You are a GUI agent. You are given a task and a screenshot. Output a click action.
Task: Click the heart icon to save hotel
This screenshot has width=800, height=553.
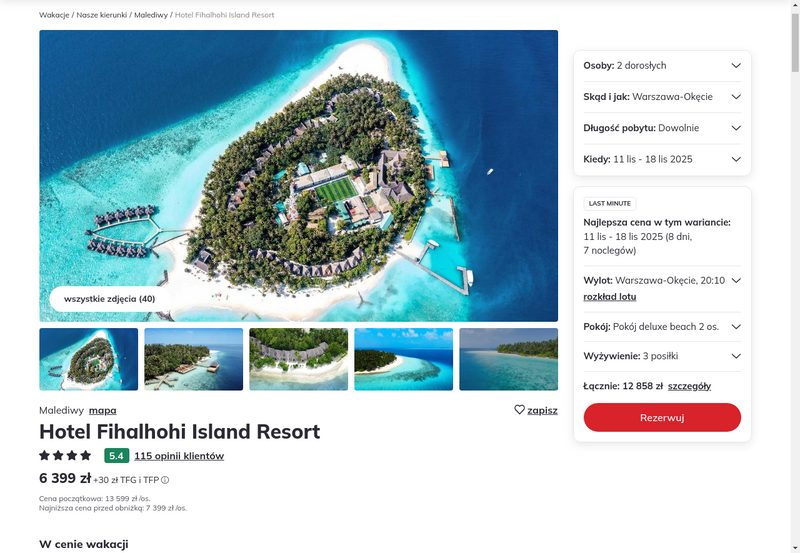pyautogui.click(x=519, y=410)
